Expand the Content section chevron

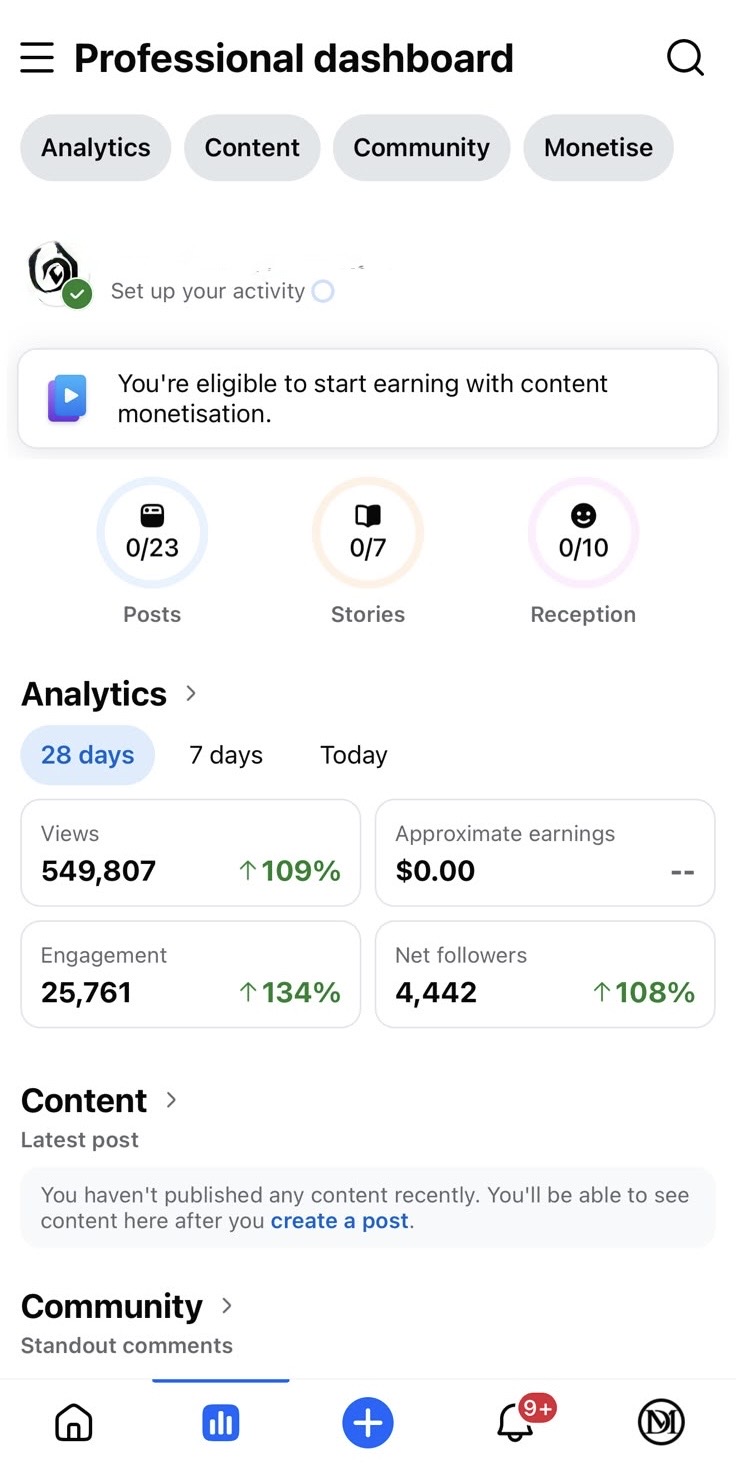click(x=171, y=1100)
